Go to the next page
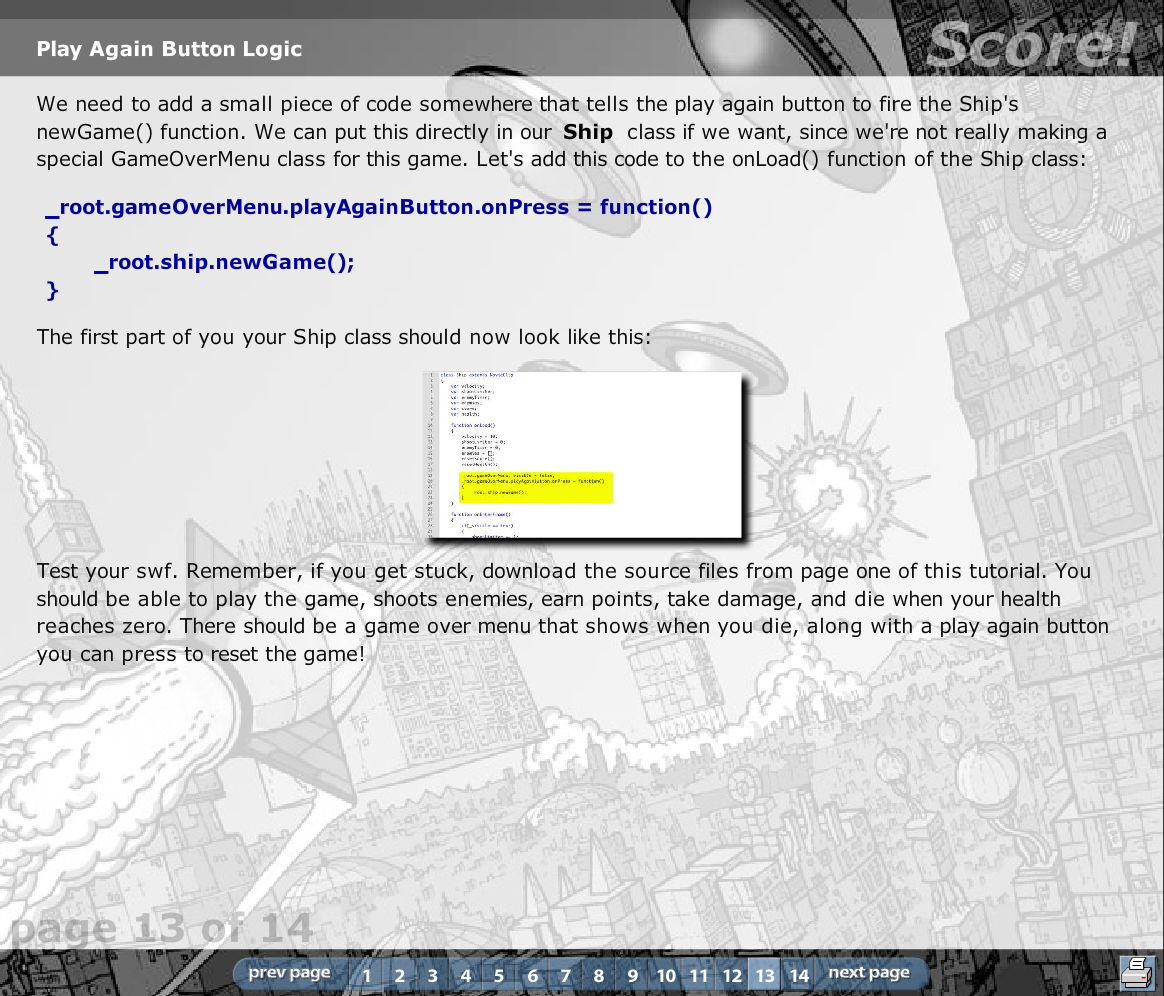This screenshot has width=1164, height=996. [x=869, y=973]
